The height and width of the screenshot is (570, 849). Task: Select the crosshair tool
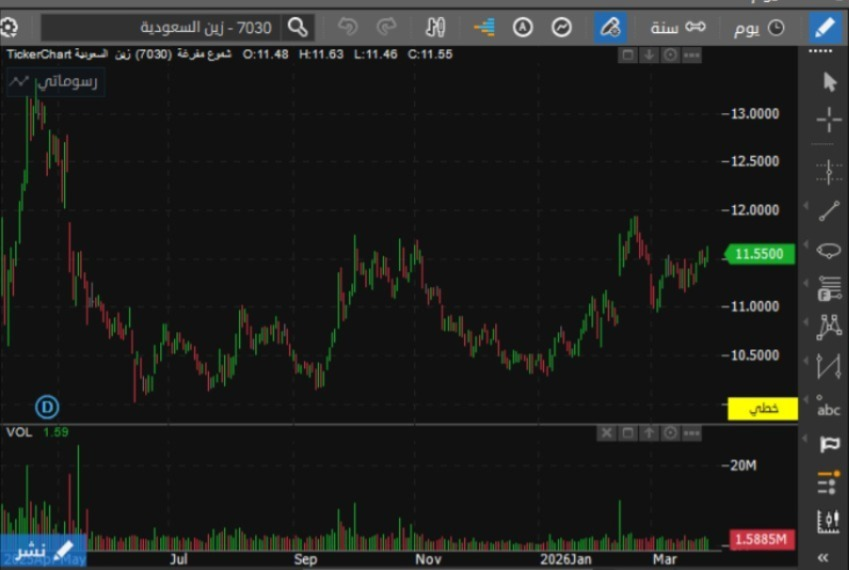point(829,120)
